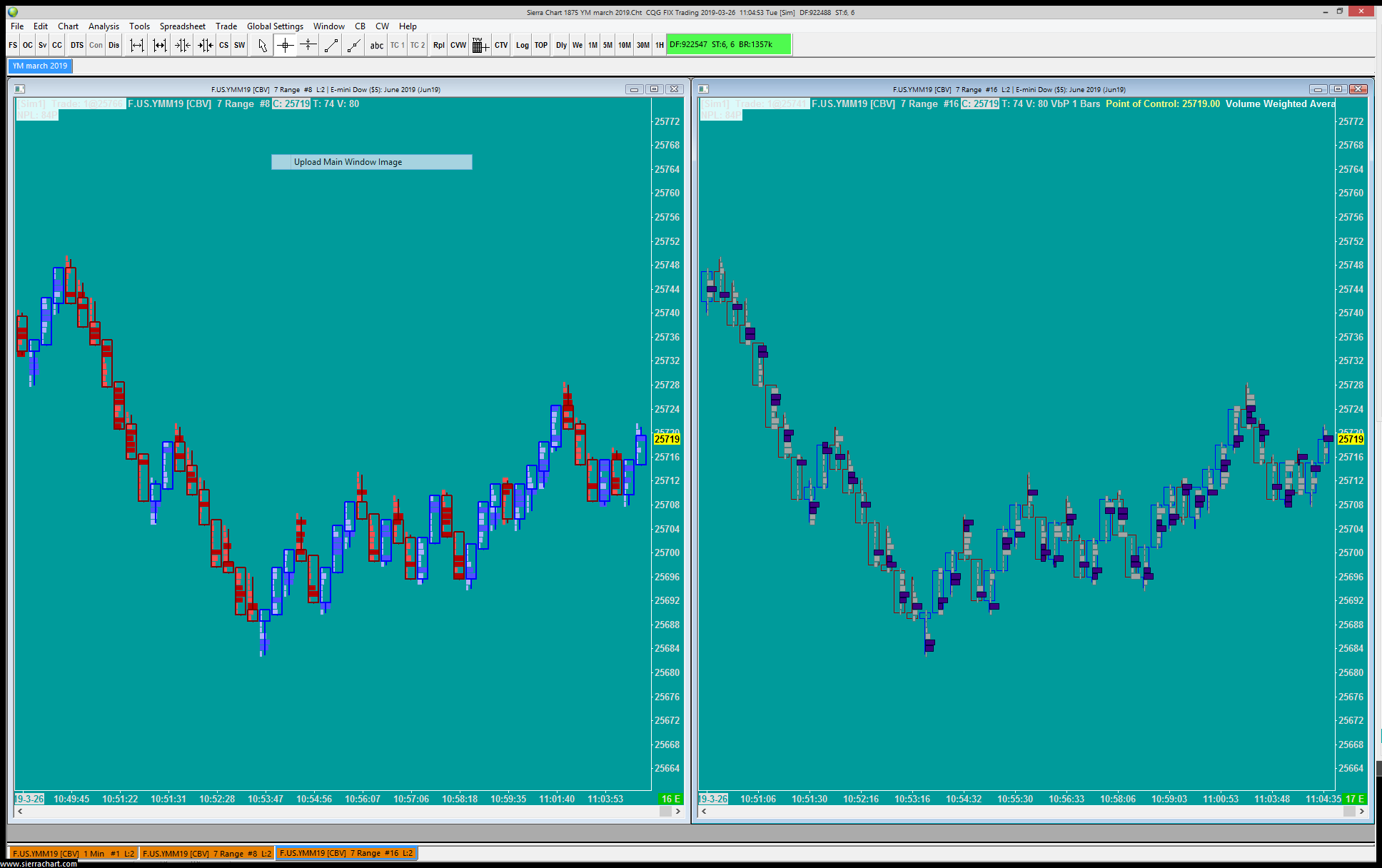1382x868 pixels.
Task: Click left chart horizontal scrollbar track
Action: point(343,811)
